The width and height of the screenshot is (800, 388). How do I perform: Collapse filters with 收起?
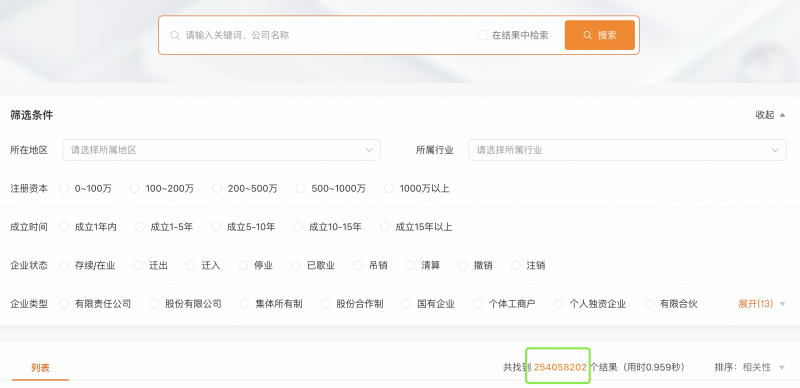tap(770, 115)
